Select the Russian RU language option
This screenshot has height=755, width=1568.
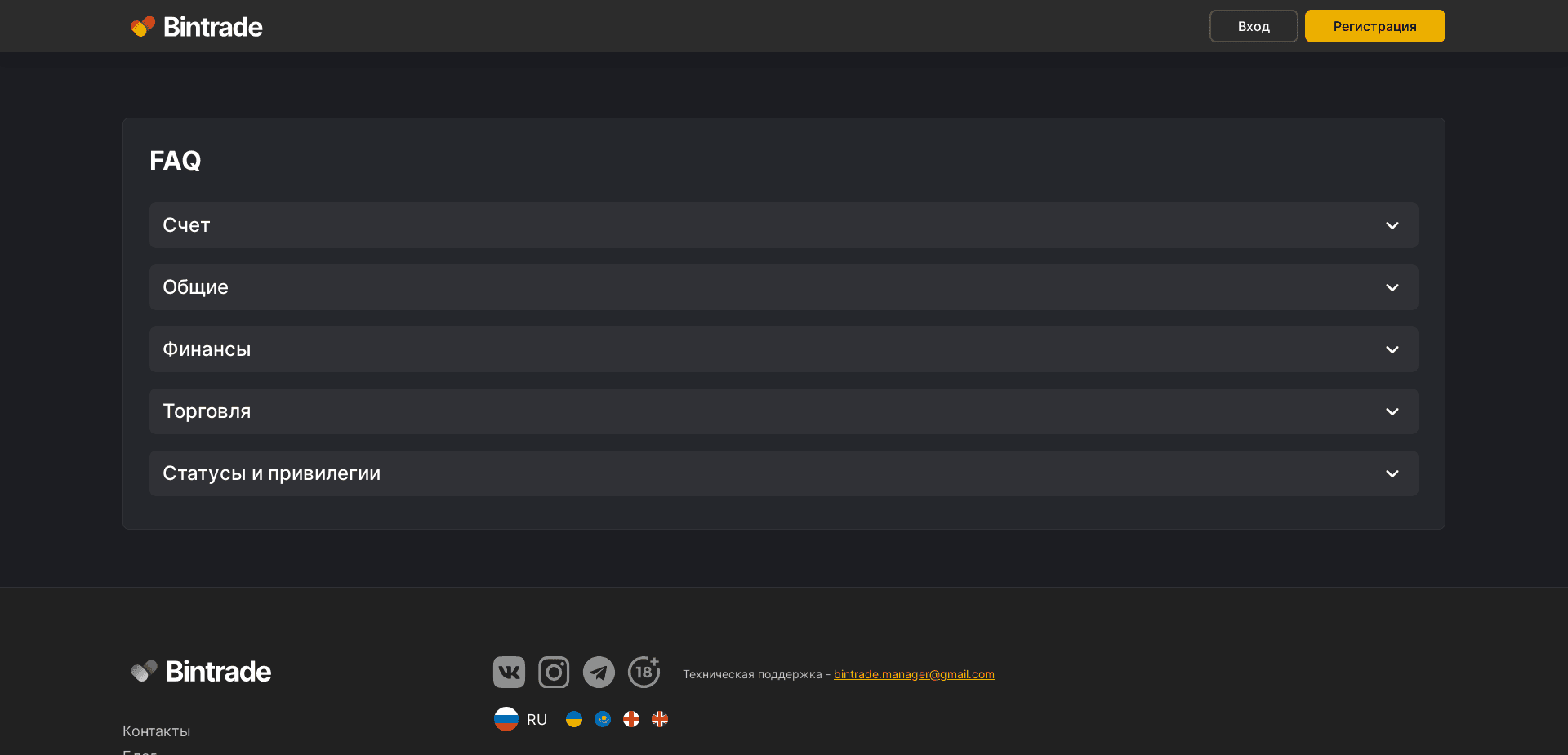[520, 719]
